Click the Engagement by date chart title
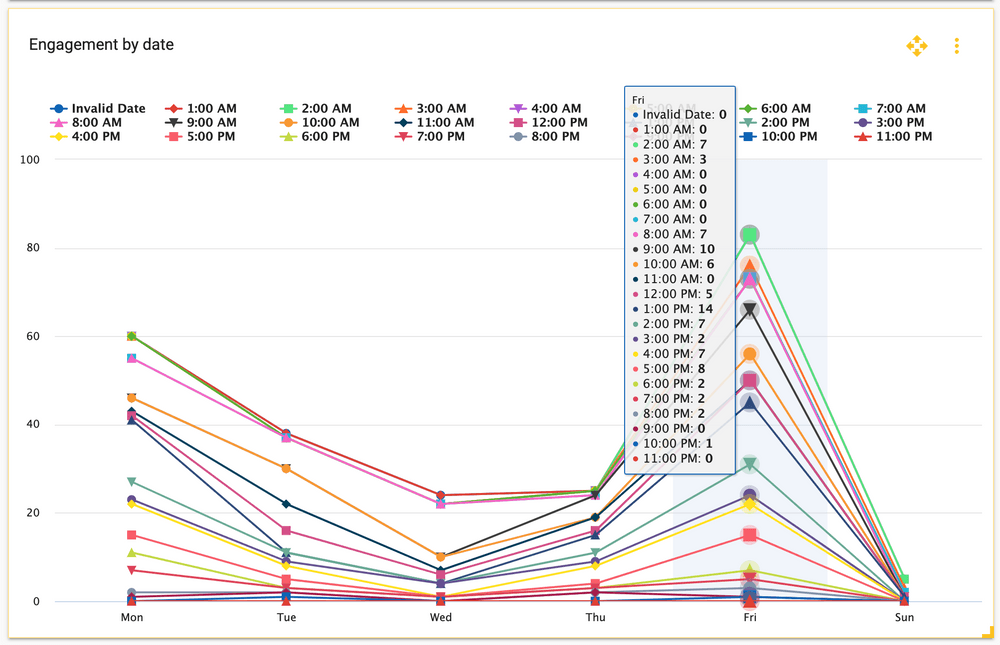 pyautogui.click(x=101, y=45)
